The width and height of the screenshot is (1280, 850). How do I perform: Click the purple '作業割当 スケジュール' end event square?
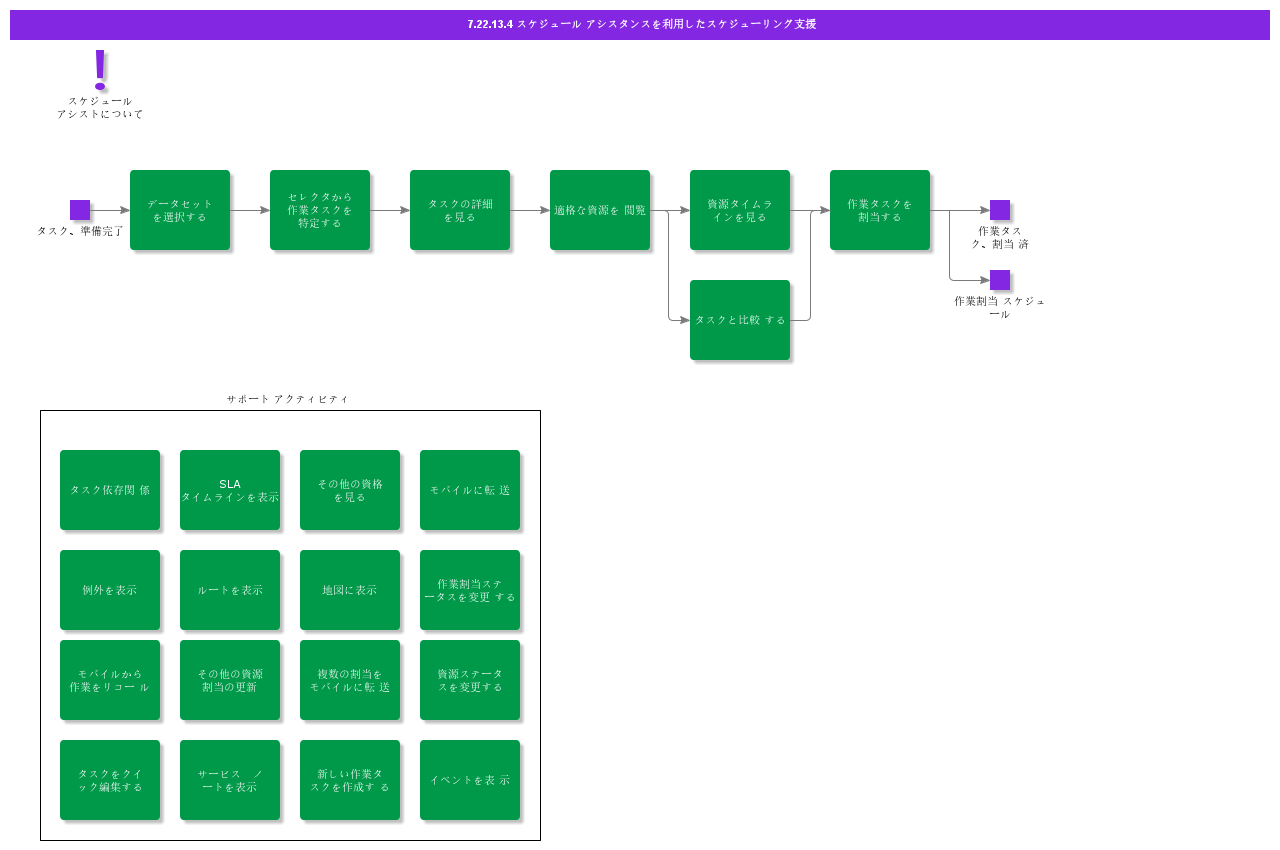click(1000, 280)
